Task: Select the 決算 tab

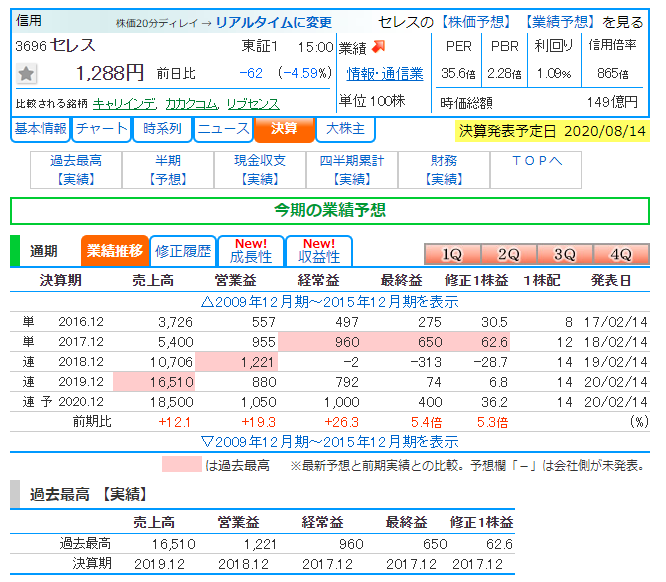Action: coord(284,129)
